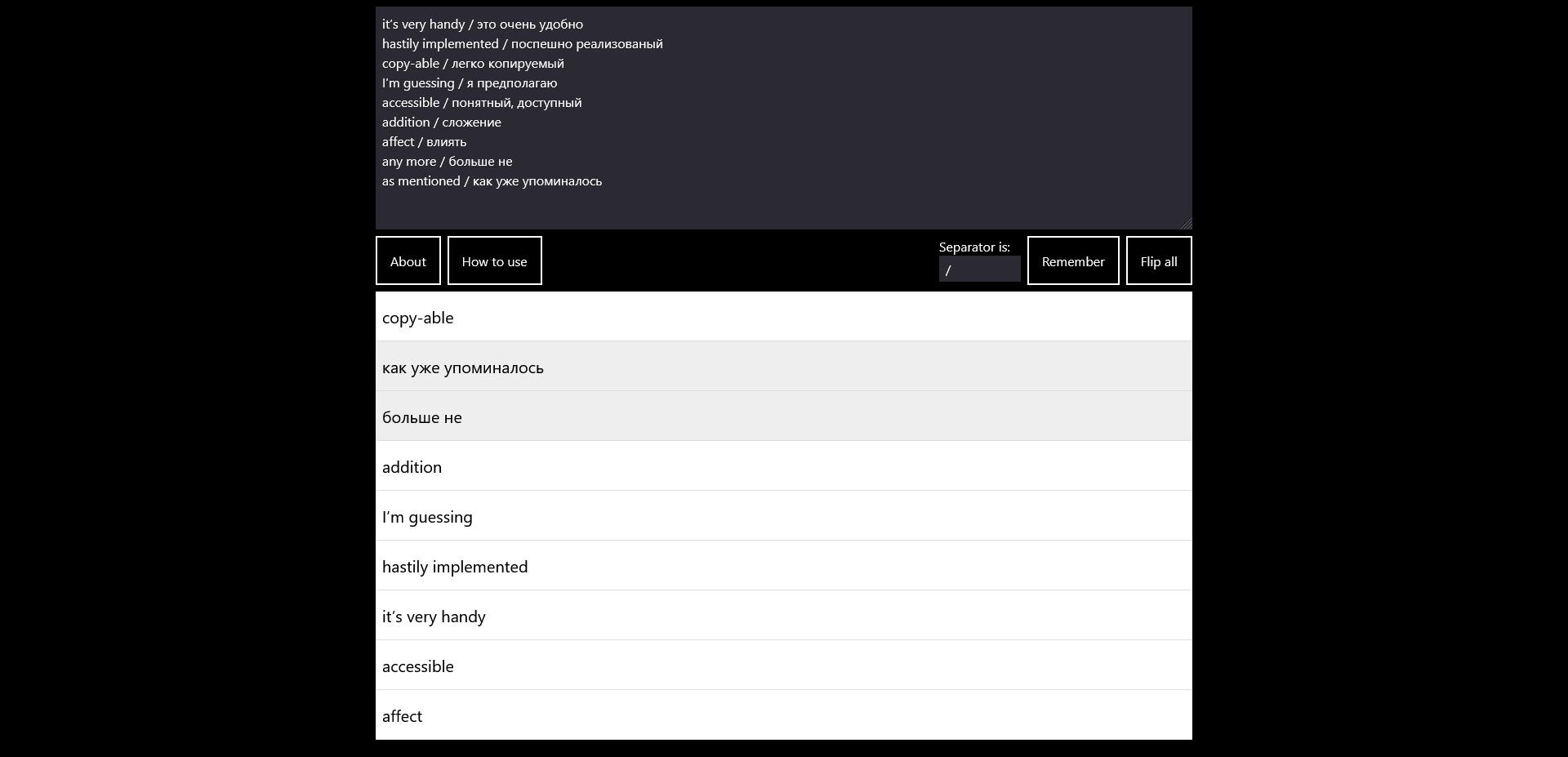Click the Remember button to save the word list
1568x757 pixels.
pyautogui.click(x=1072, y=260)
